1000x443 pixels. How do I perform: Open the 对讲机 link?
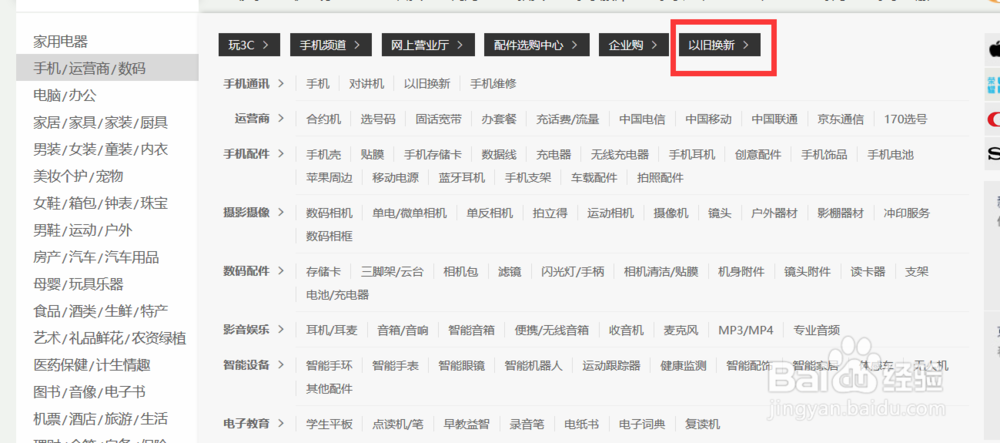(367, 84)
